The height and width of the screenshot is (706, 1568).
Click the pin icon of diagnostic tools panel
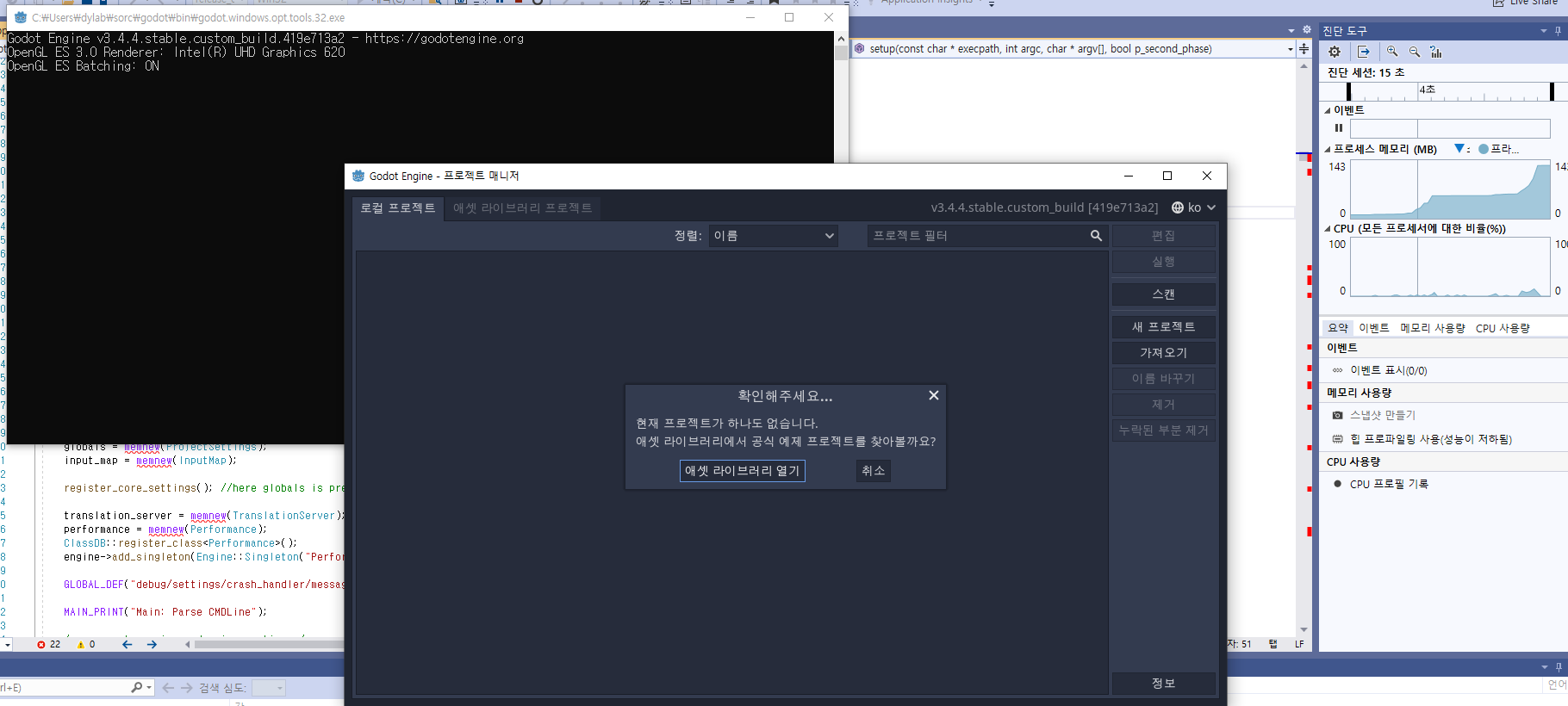tap(1558, 31)
